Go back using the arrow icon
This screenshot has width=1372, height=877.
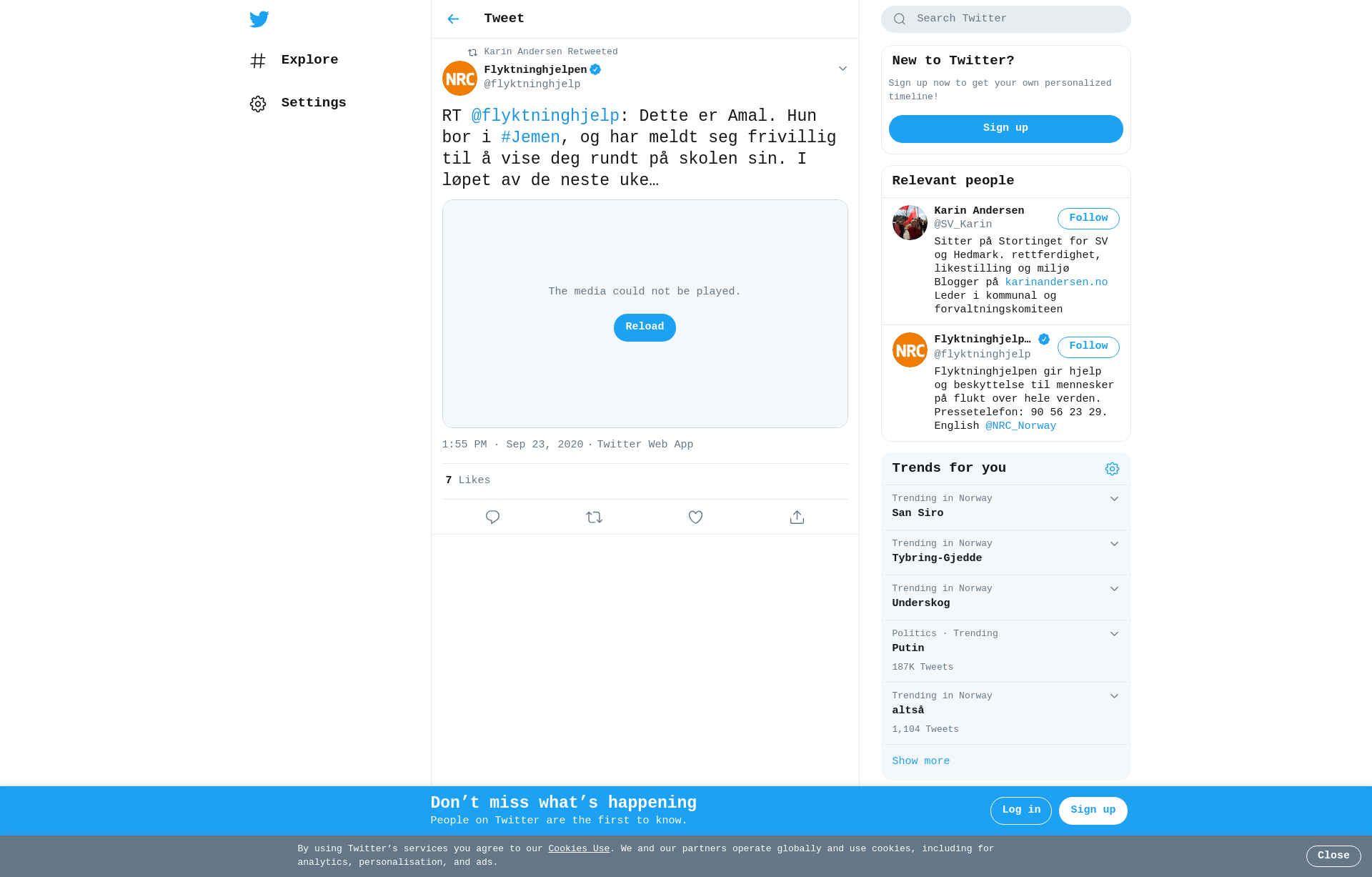click(453, 19)
